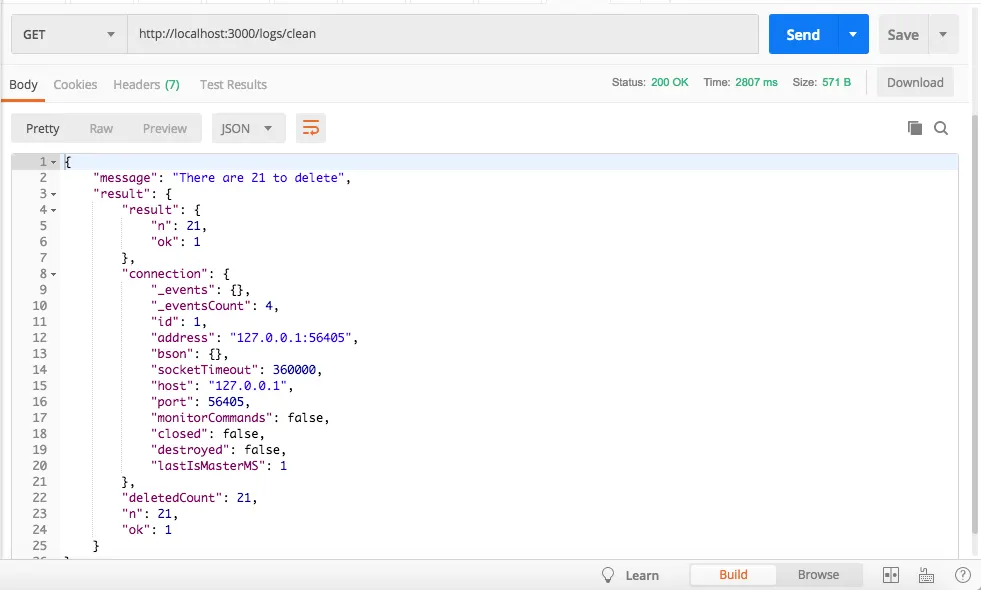Viewport: 981px width, 590px height.
Task: Collapse JSON at line 1
Action: pos(54,162)
